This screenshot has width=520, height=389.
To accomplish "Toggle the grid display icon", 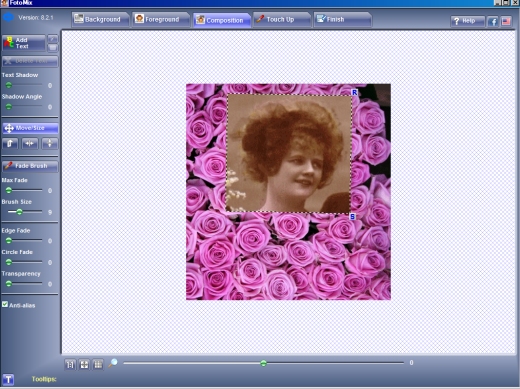I will 98,365.
